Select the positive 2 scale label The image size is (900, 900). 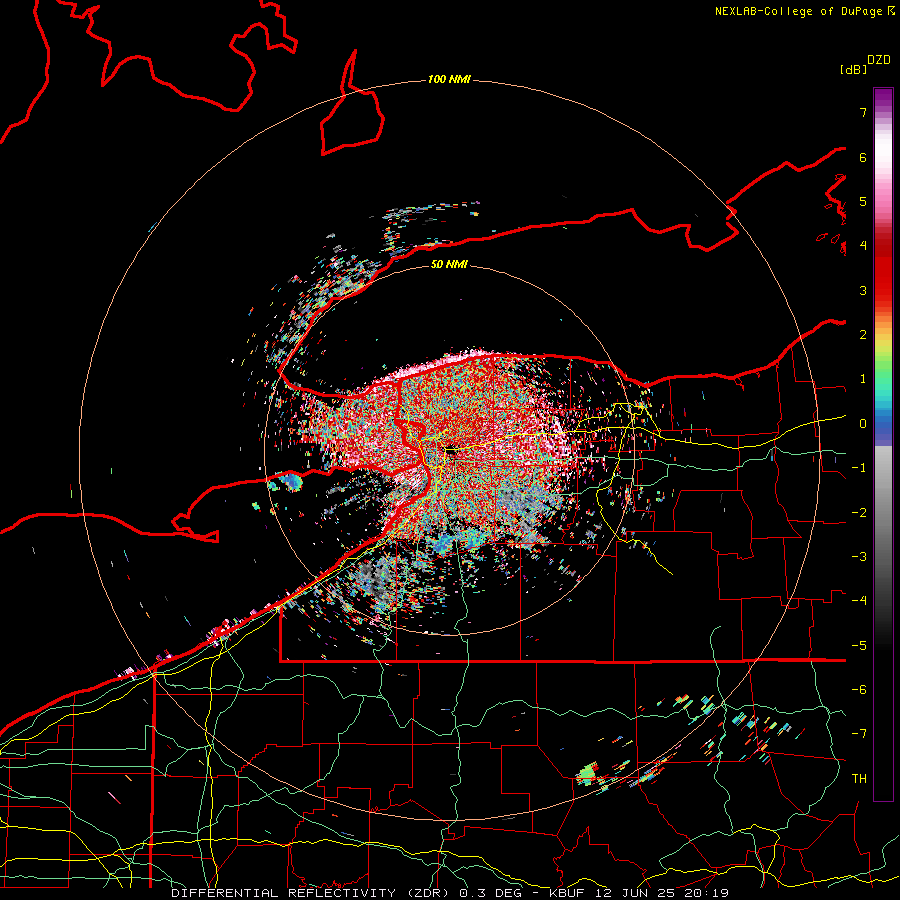point(863,335)
